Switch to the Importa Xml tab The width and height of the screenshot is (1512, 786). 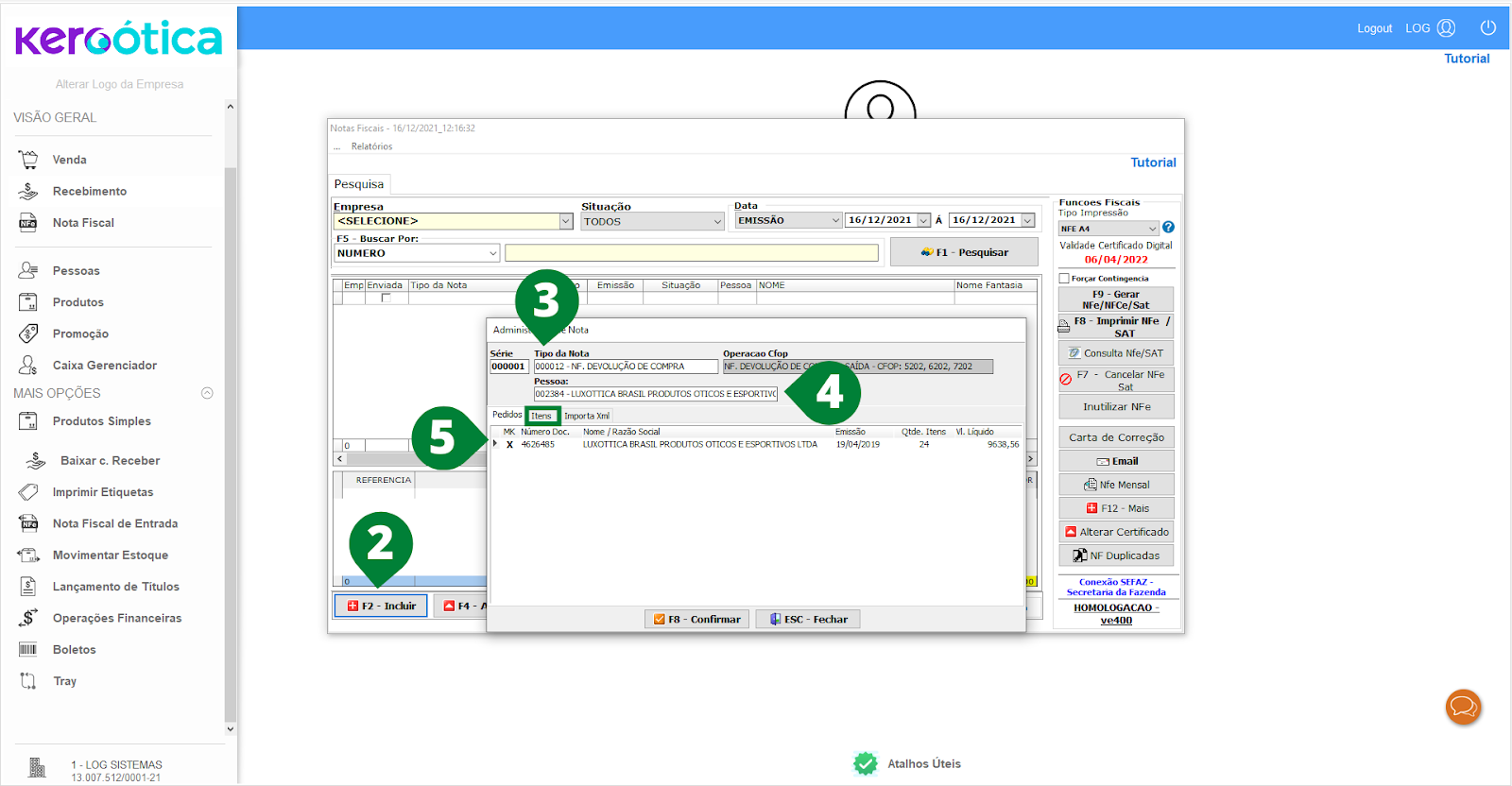point(587,416)
